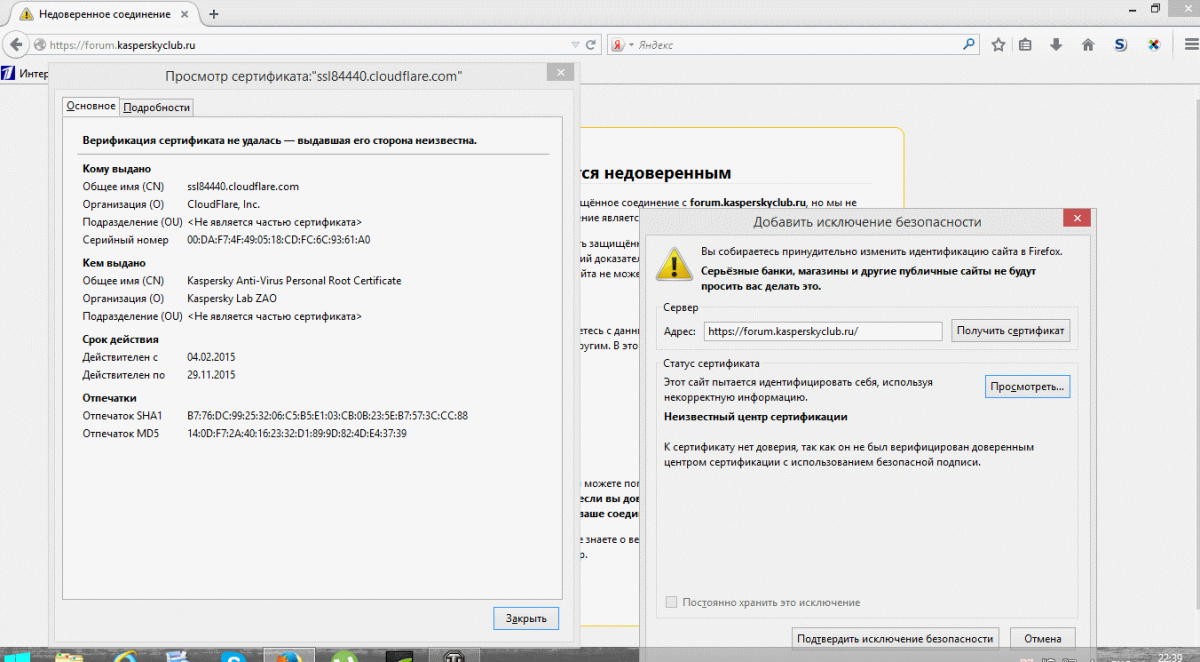Open a new tab with plus button
Viewport: 1200px width, 662px height.
213,14
